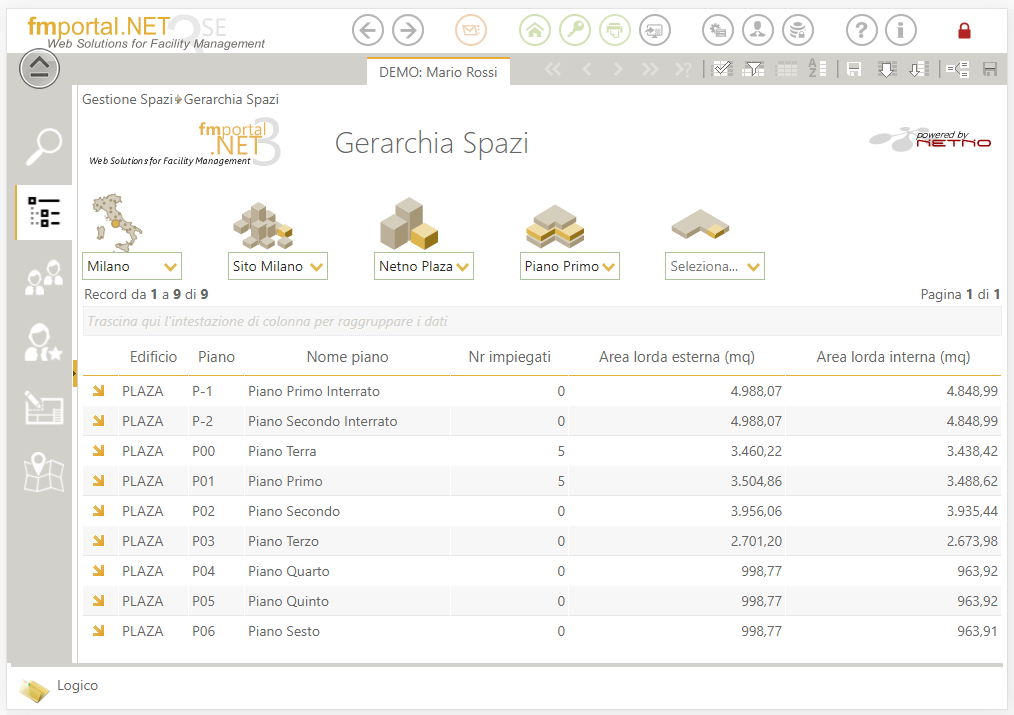Click the monitor screen icon in header
The height and width of the screenshot is (715, 1014).
coord(654,30)
